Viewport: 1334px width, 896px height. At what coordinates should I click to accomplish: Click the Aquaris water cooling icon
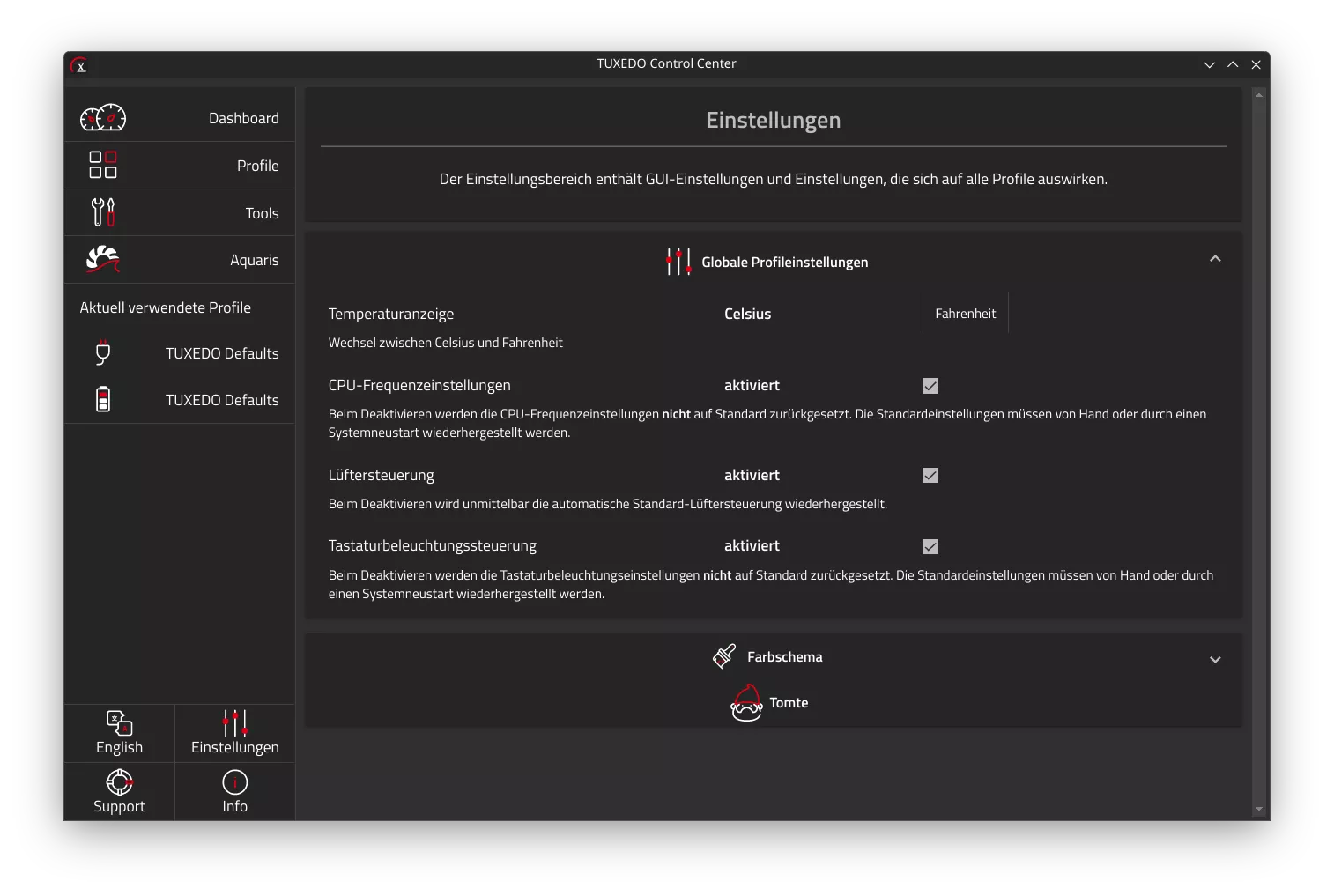pyautogui.click(x=102, y=259)
